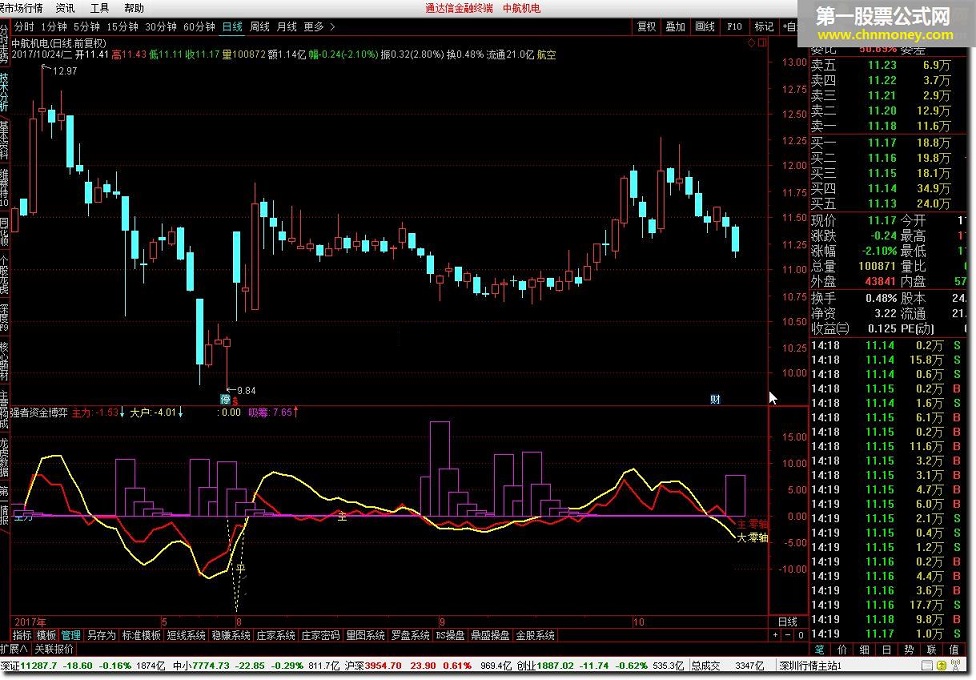Select the 日线 period tab
The image size is (976, 680).
coord(232,27)
